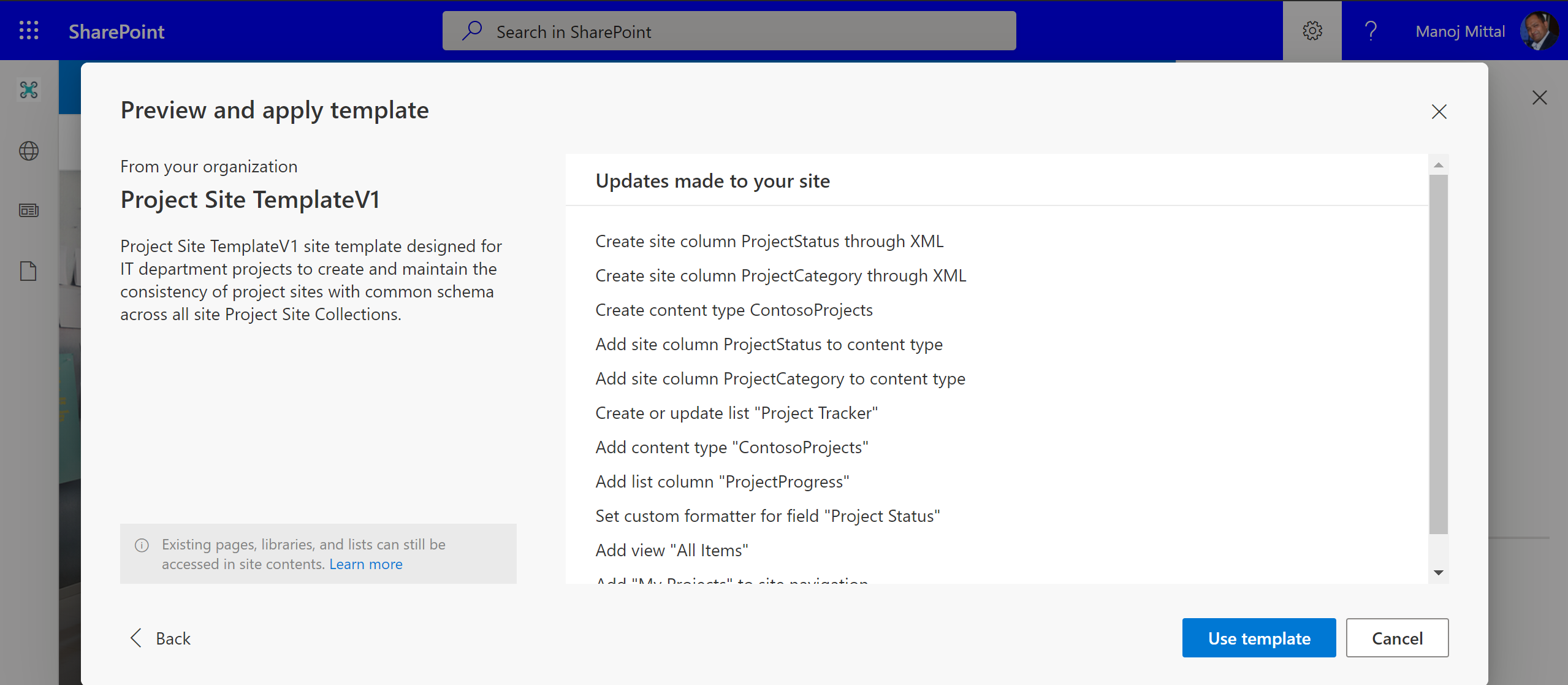This screenshot has height=685, width=1568.
Task: Click the info icon in notice box
Action: pyautogui.click(x=142, y=545)
